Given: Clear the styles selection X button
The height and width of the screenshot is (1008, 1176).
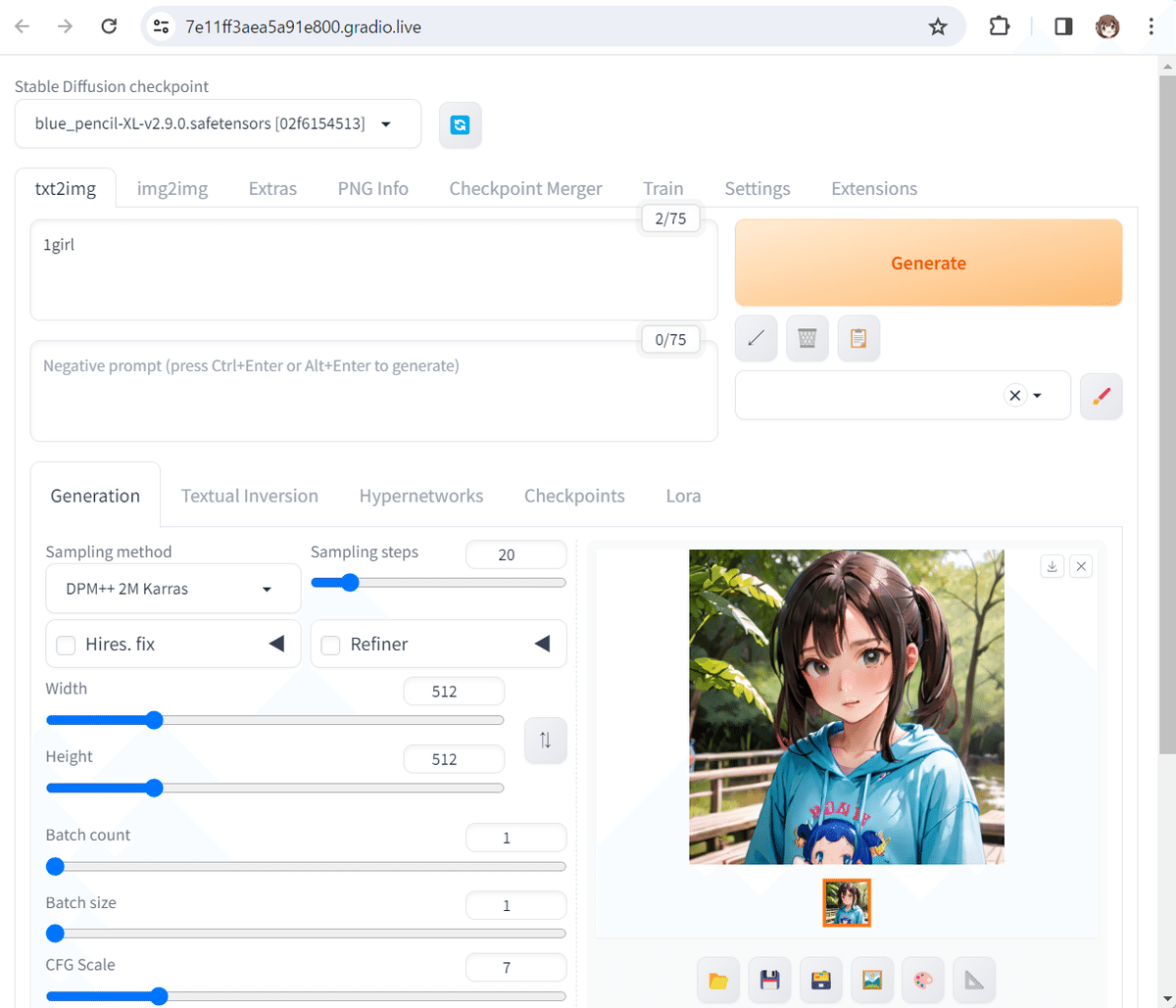Looking at the screenshot, I should pyautogui.click(x=1015, y=396).
